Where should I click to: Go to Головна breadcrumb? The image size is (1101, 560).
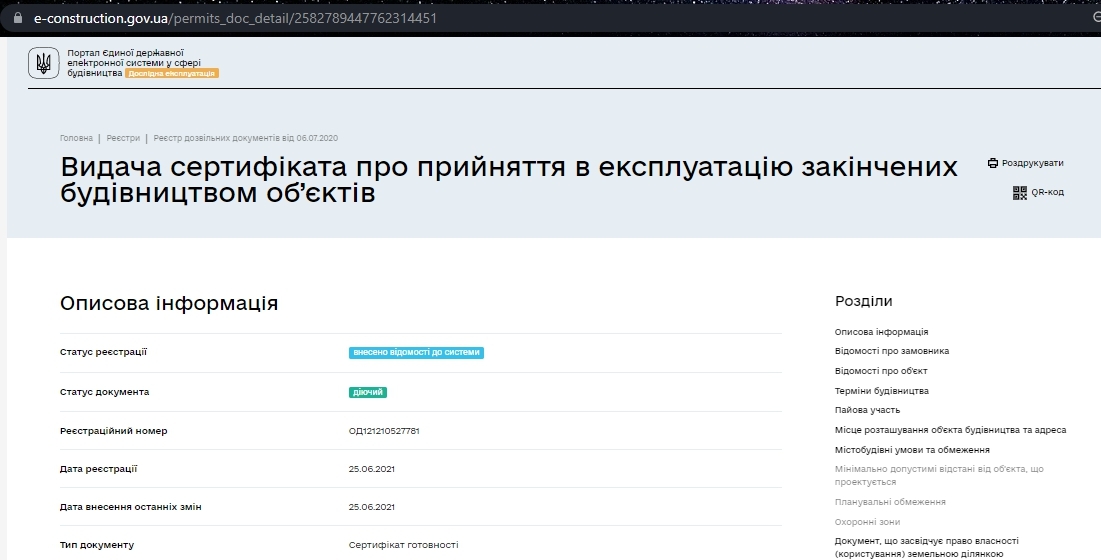77,138
